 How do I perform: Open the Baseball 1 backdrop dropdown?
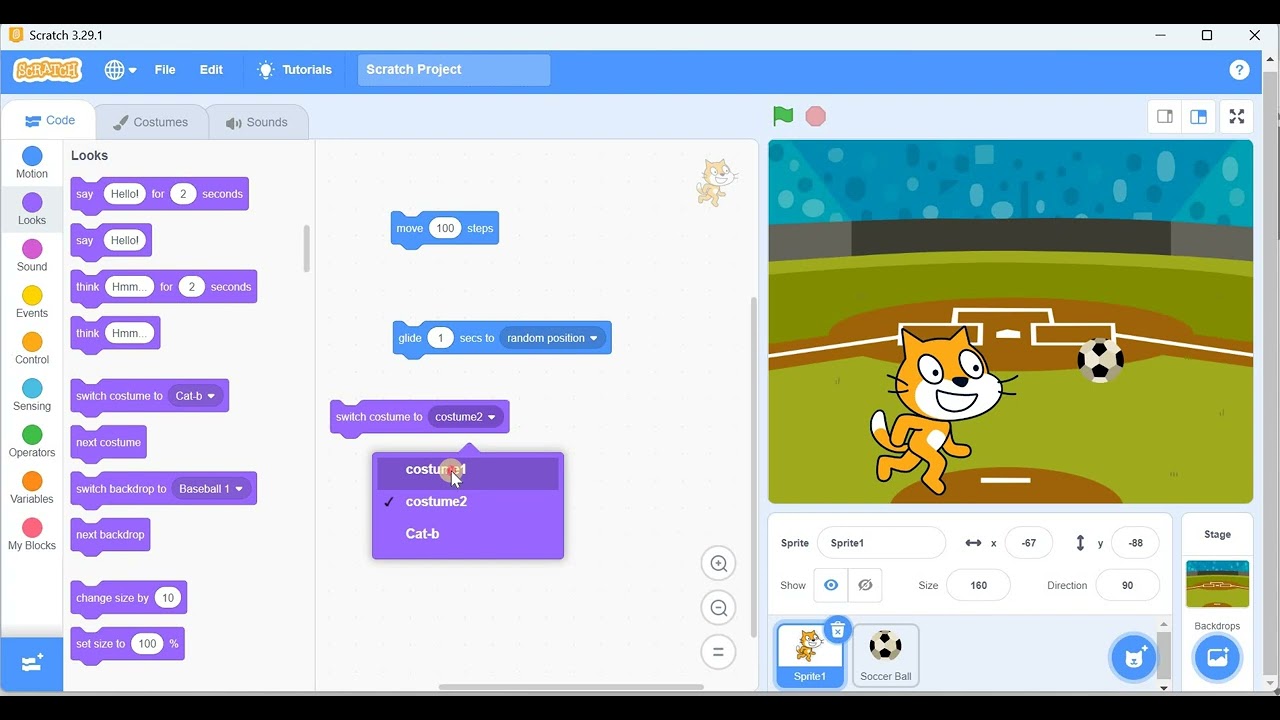210,489
